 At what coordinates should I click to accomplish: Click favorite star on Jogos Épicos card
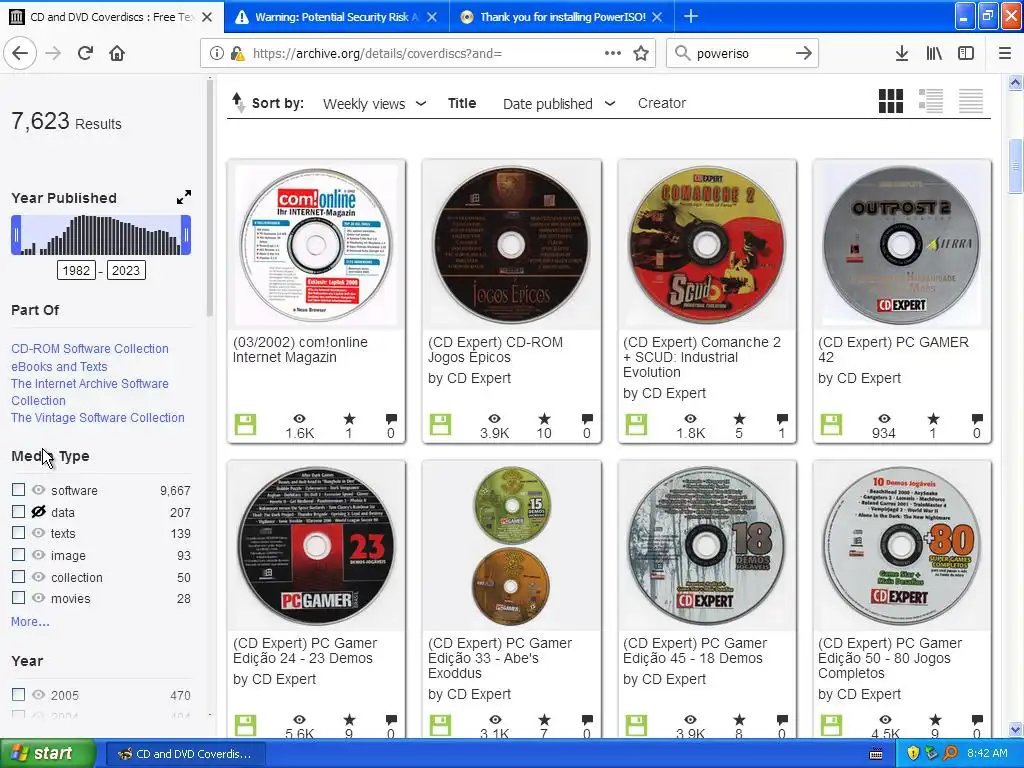[x=544, y=419]
